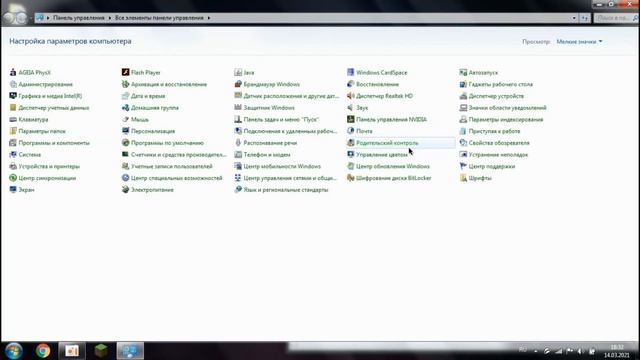Click the Windows Start button

pyautogui.click(x=14, y=351)
